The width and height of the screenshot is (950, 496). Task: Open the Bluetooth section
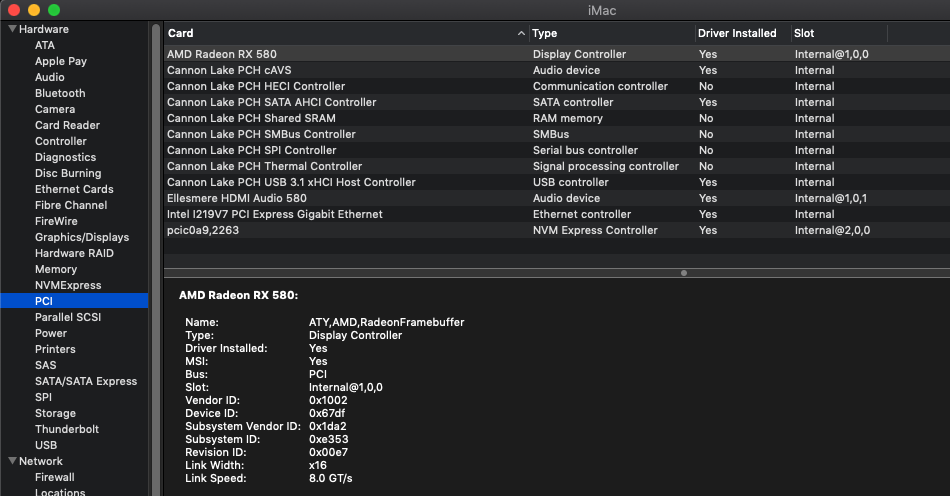point(60,93)
